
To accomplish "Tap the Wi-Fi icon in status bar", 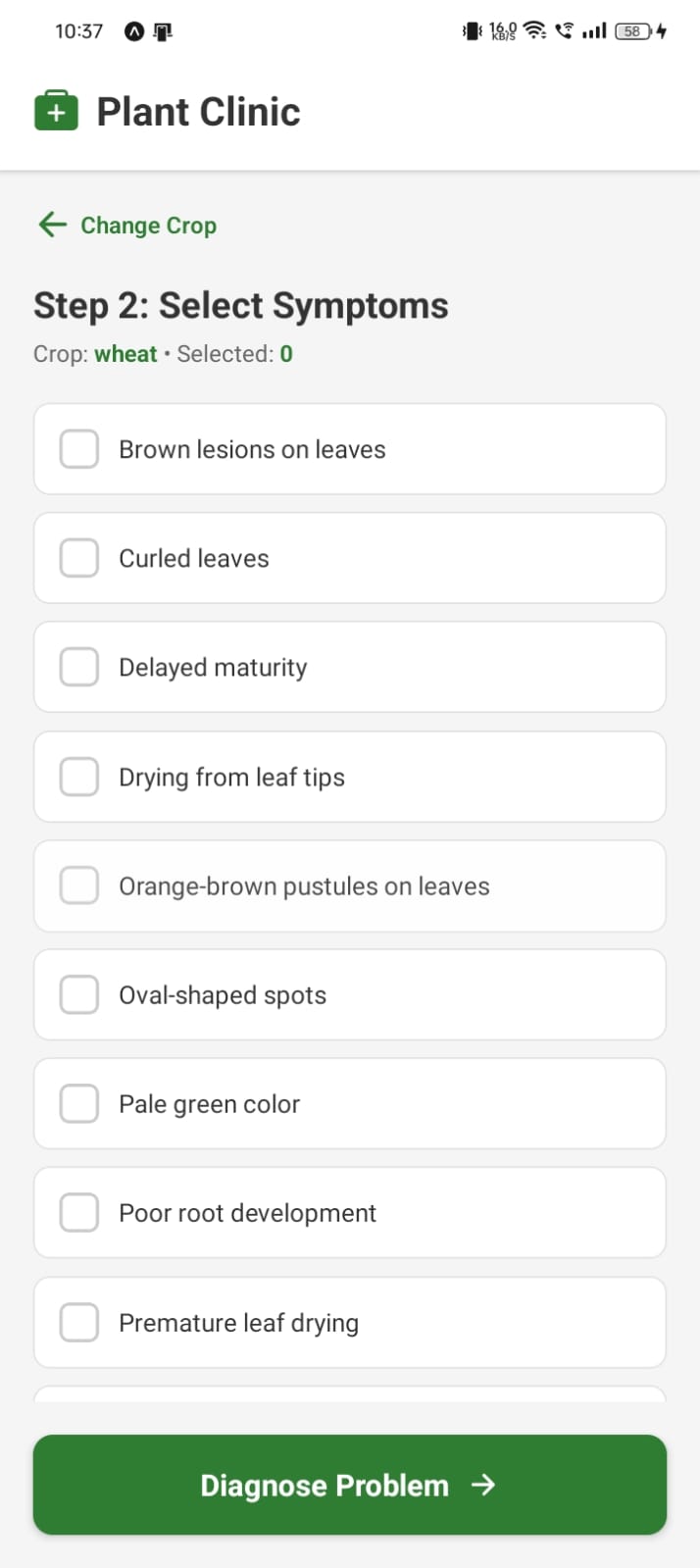I will (x=534, y=30).
